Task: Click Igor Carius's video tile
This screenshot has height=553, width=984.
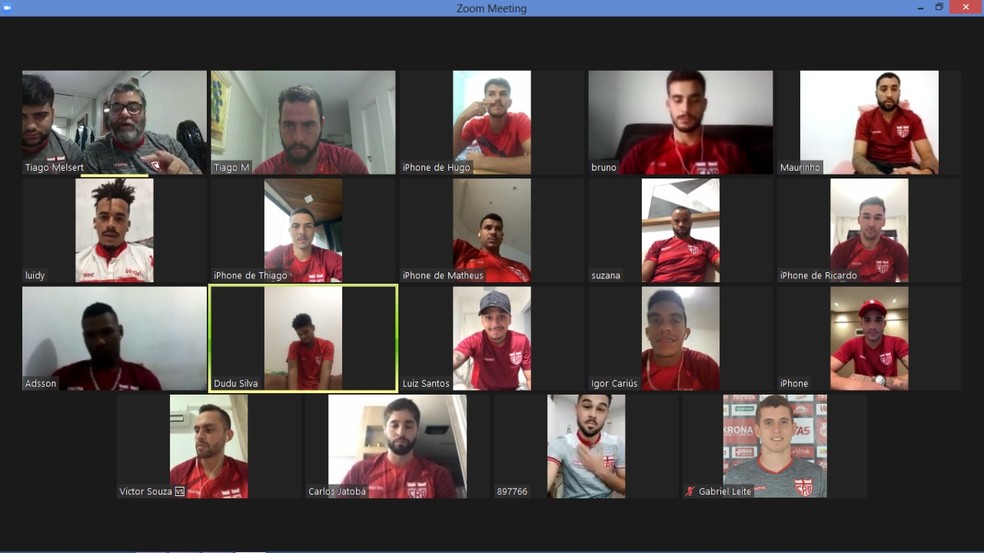Action: [x=680, y=338]
